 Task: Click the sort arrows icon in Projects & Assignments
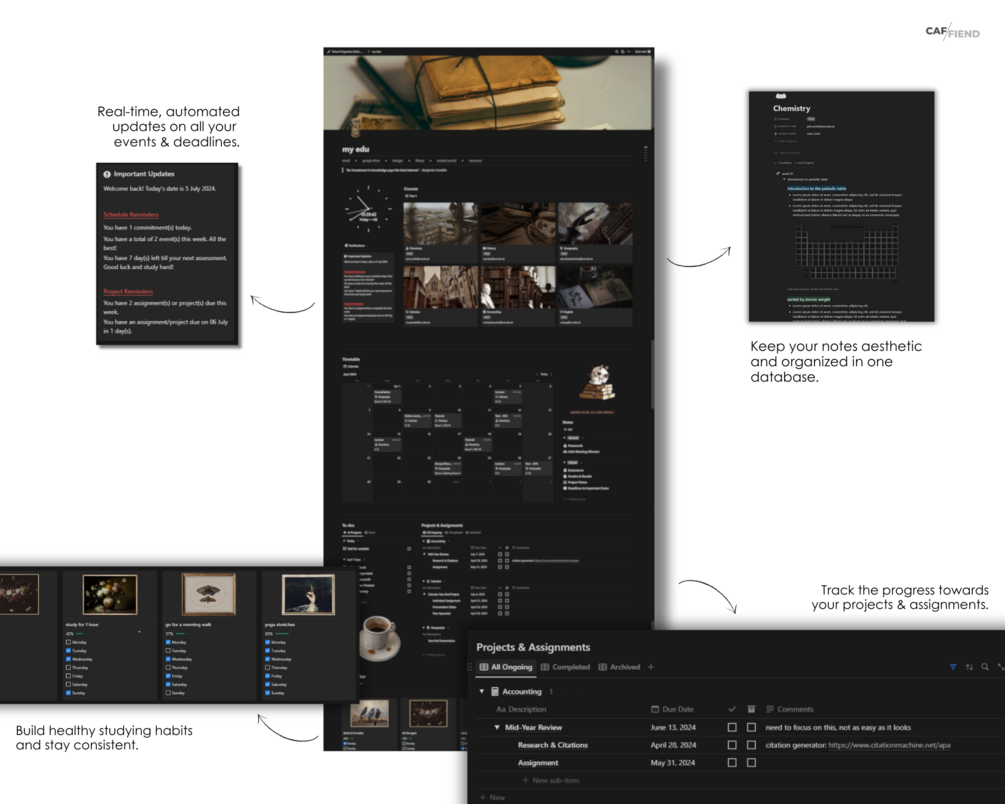point(969,667)
